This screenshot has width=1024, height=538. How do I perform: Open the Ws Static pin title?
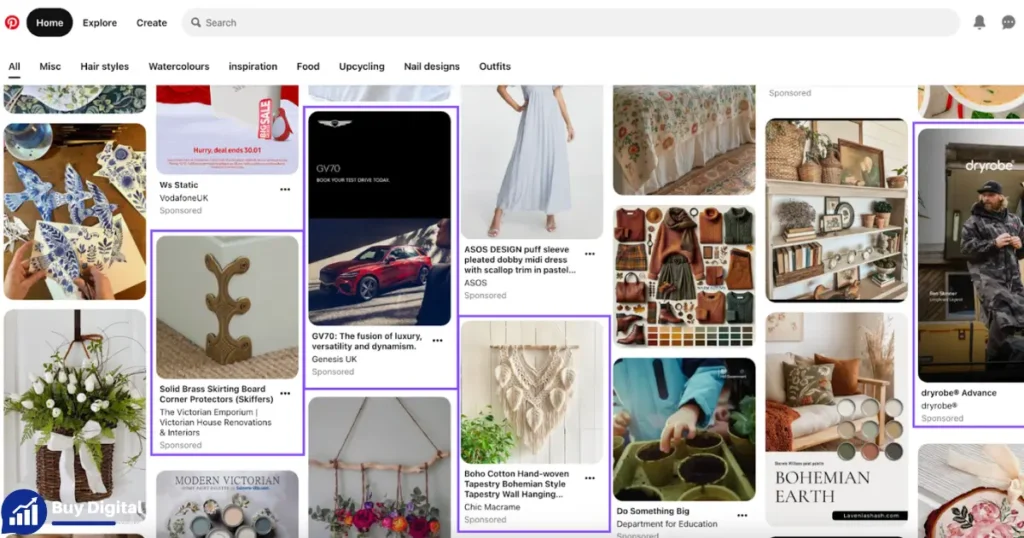pos(178,185)
